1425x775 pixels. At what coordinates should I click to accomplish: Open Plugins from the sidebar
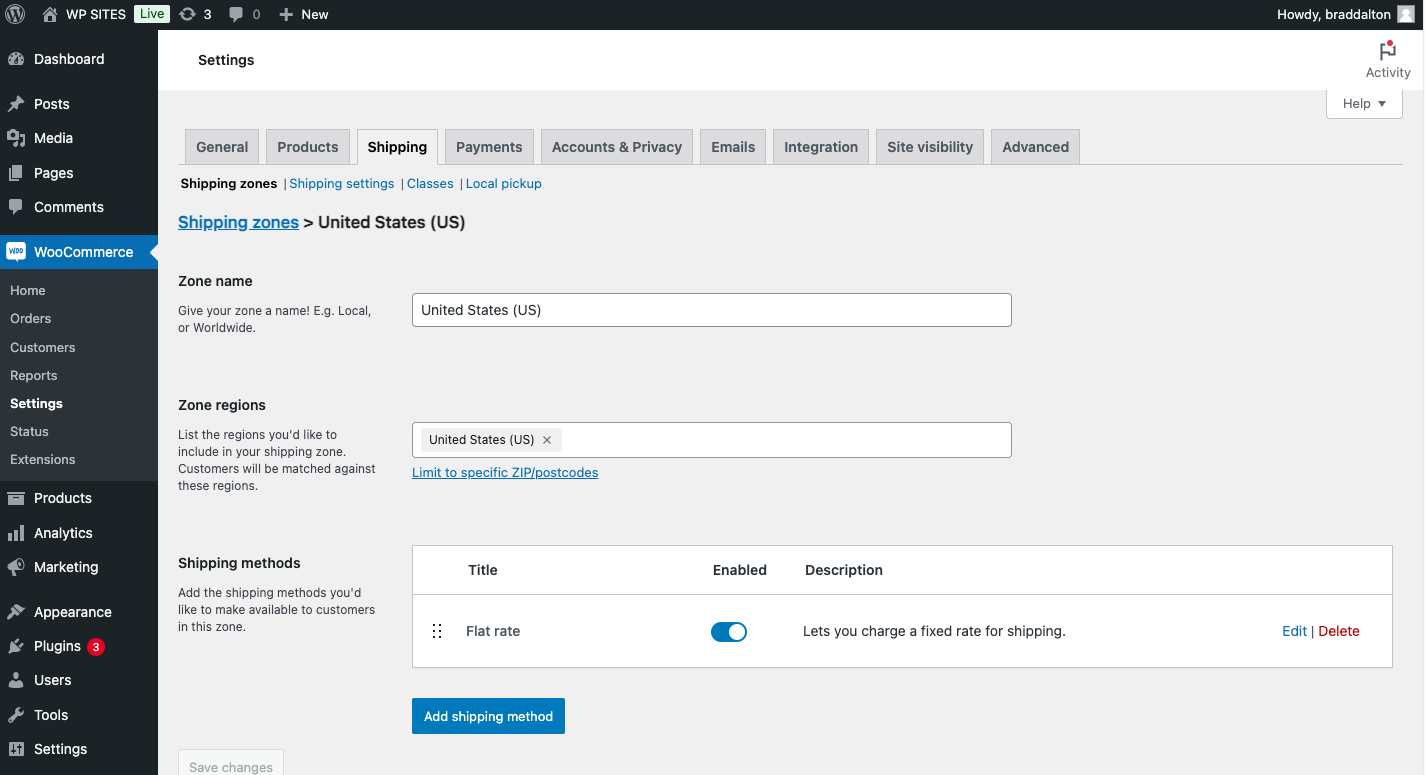pyautogui.click(x=57, y=646)
